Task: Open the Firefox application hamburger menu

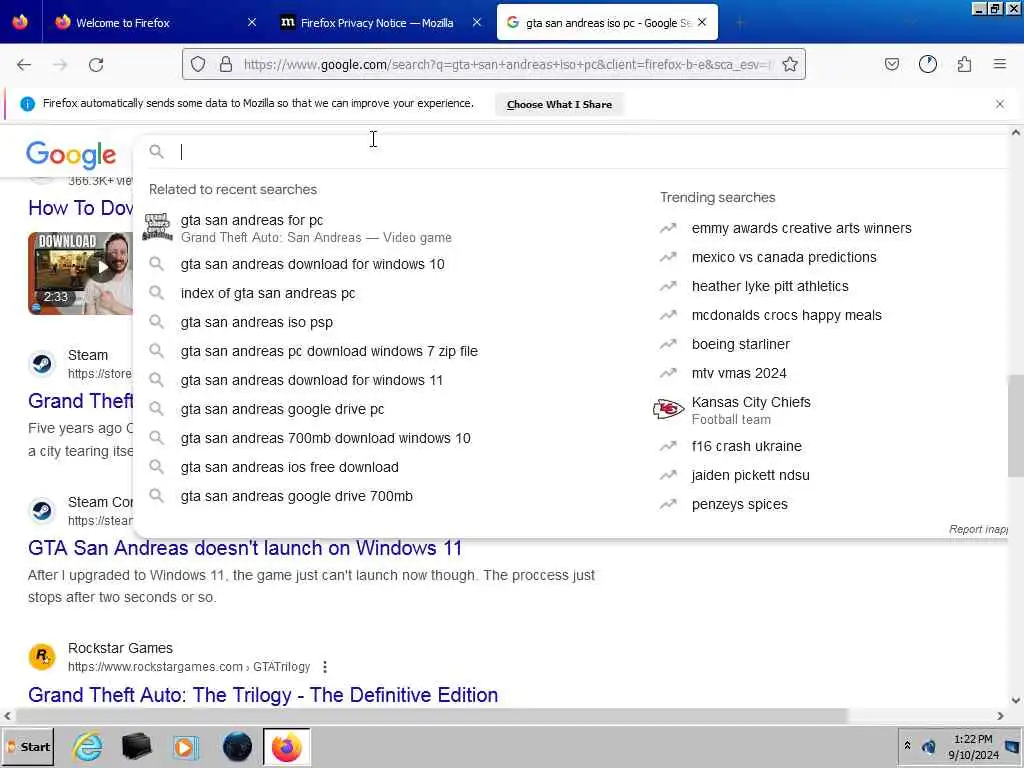Action: 999,64
